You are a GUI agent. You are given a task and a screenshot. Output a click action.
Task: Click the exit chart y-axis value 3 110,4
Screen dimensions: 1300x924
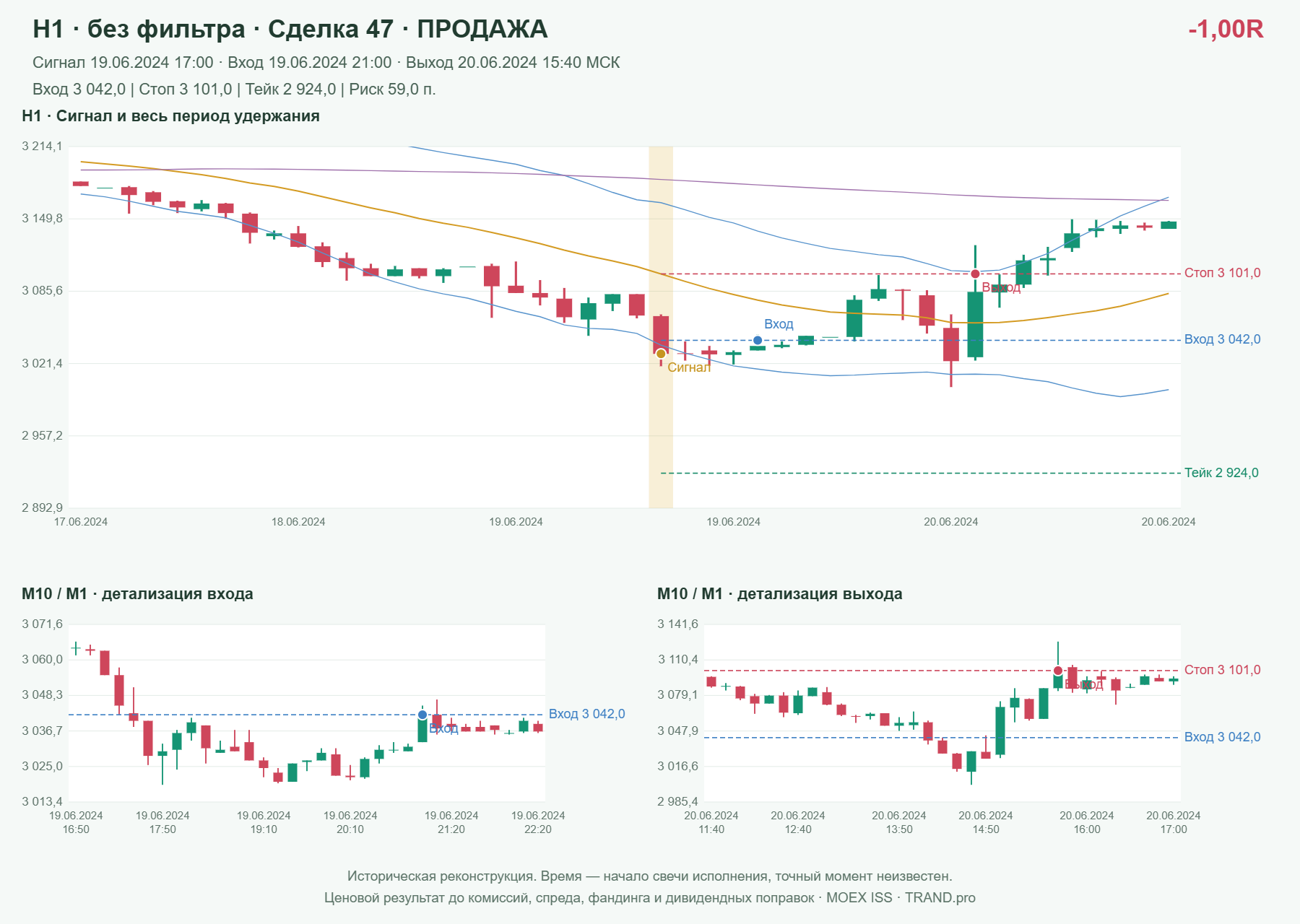(677, 660)
